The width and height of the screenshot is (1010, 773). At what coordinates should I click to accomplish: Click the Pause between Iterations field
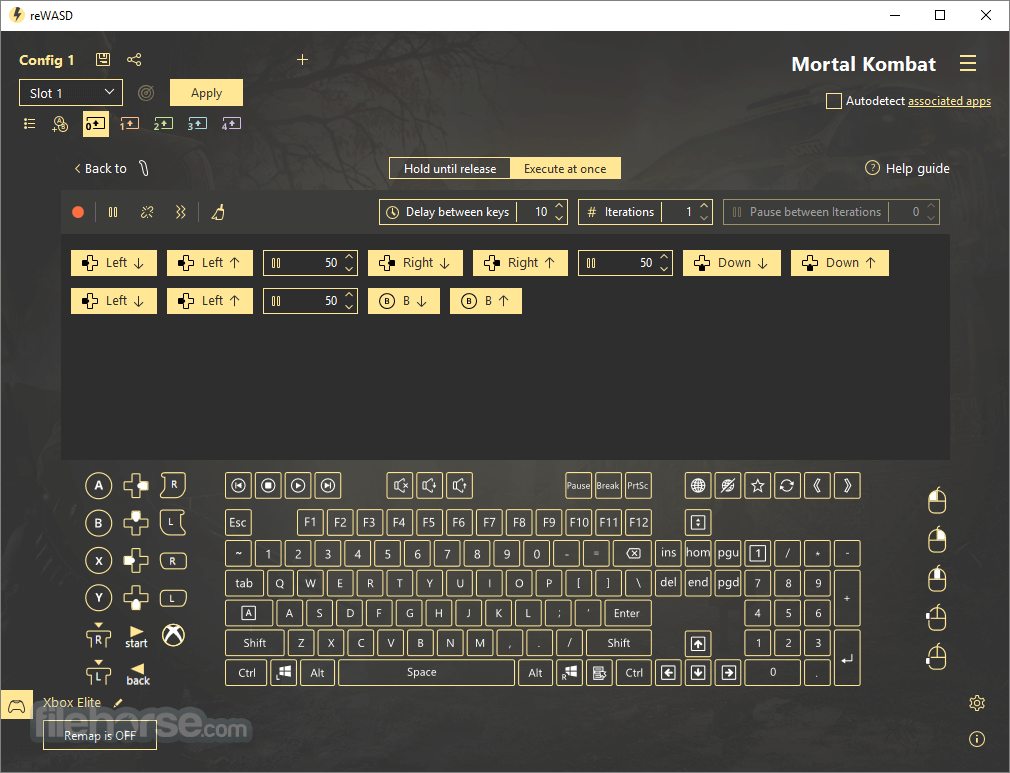pos(831,212)
